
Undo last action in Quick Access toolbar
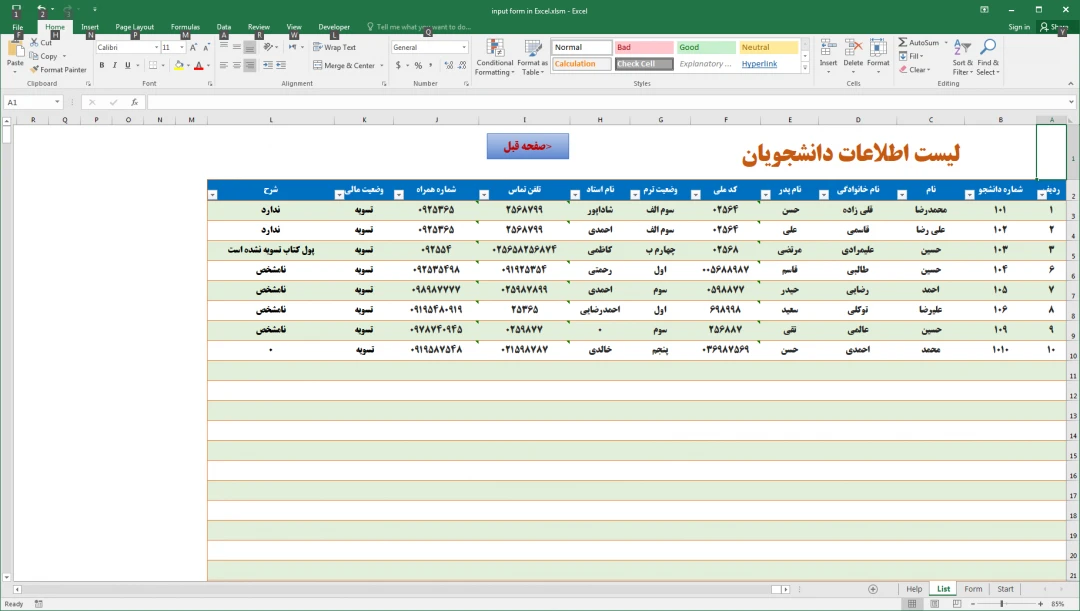coord(41,10)
